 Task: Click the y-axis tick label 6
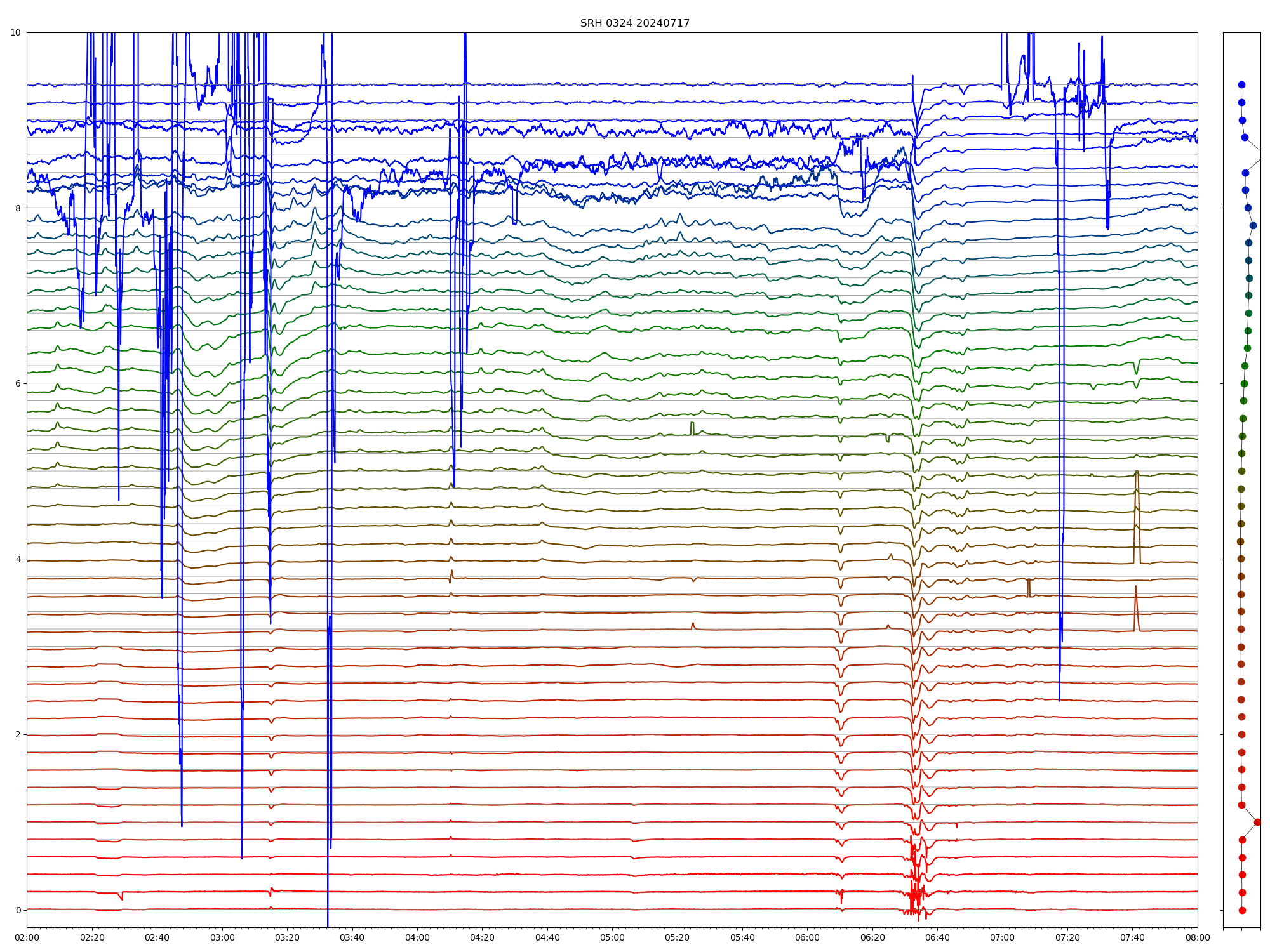[x=18, y=383]
